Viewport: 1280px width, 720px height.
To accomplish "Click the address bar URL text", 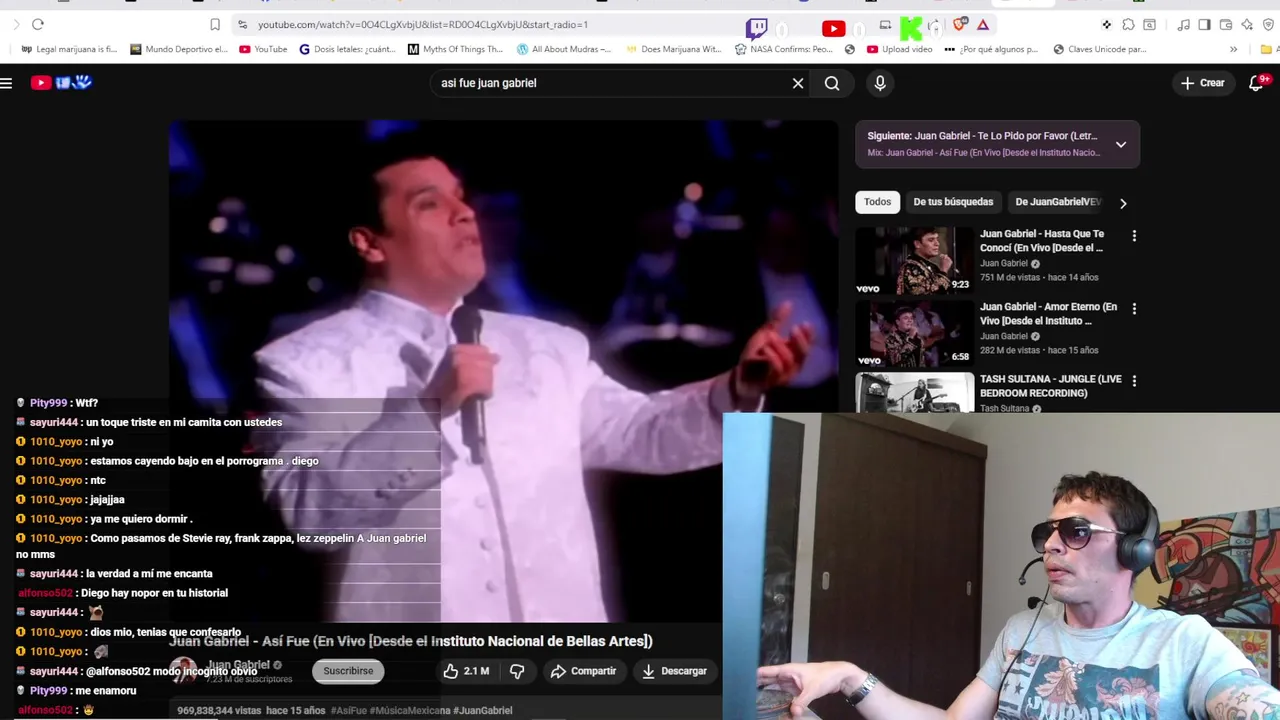I will (423, 25).
